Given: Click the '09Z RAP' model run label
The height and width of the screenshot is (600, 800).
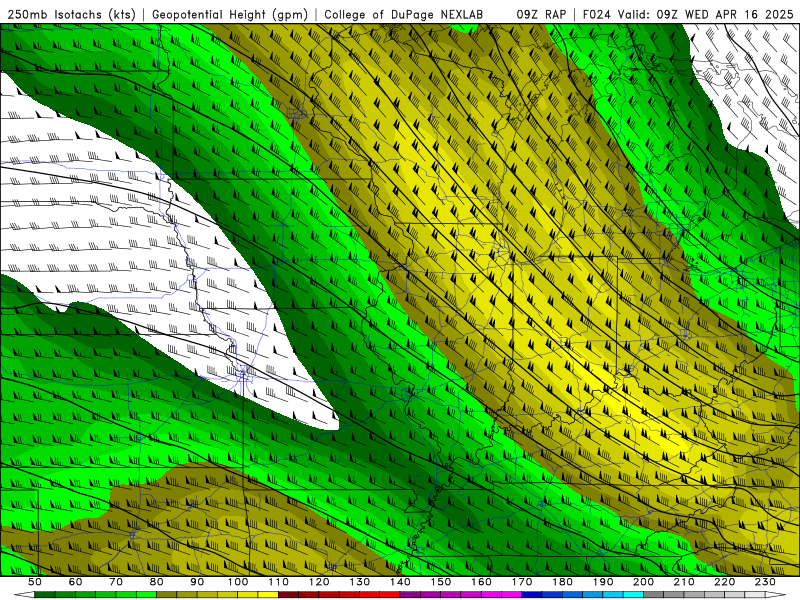Looking at the screenshot, I should tap(541, 14).
